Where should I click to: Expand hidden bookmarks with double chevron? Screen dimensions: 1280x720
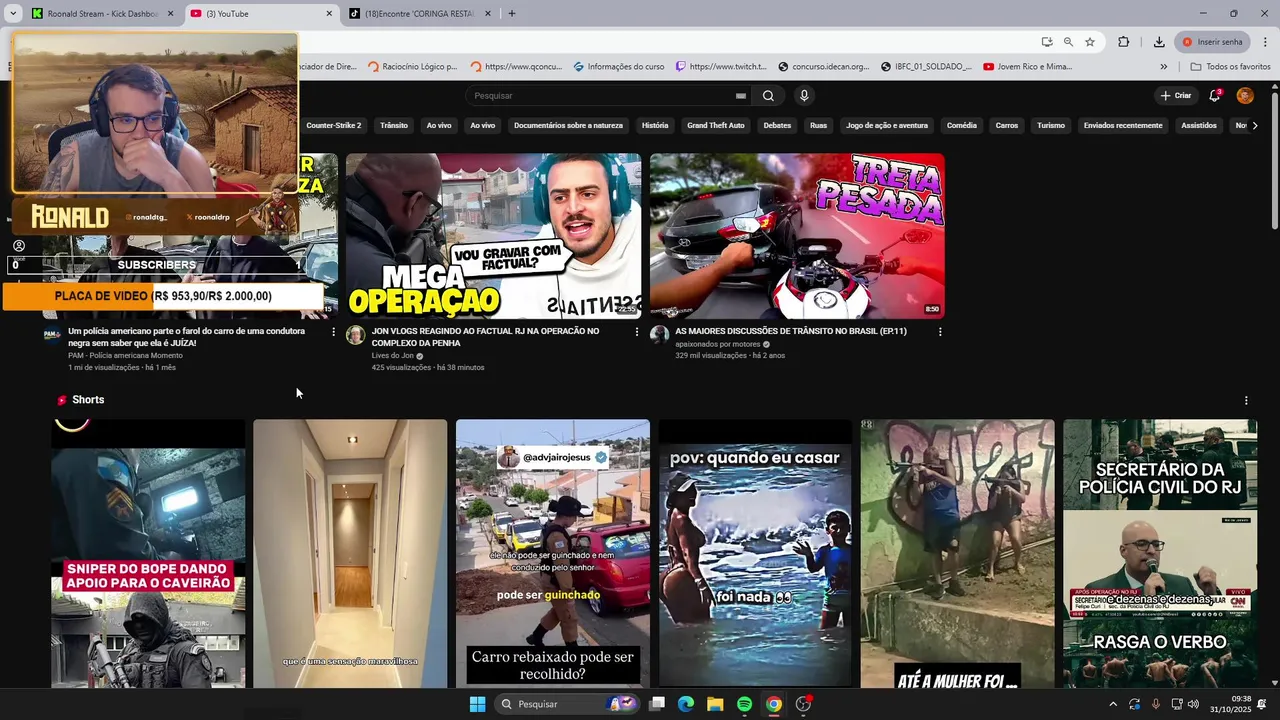click(1164, 67)
